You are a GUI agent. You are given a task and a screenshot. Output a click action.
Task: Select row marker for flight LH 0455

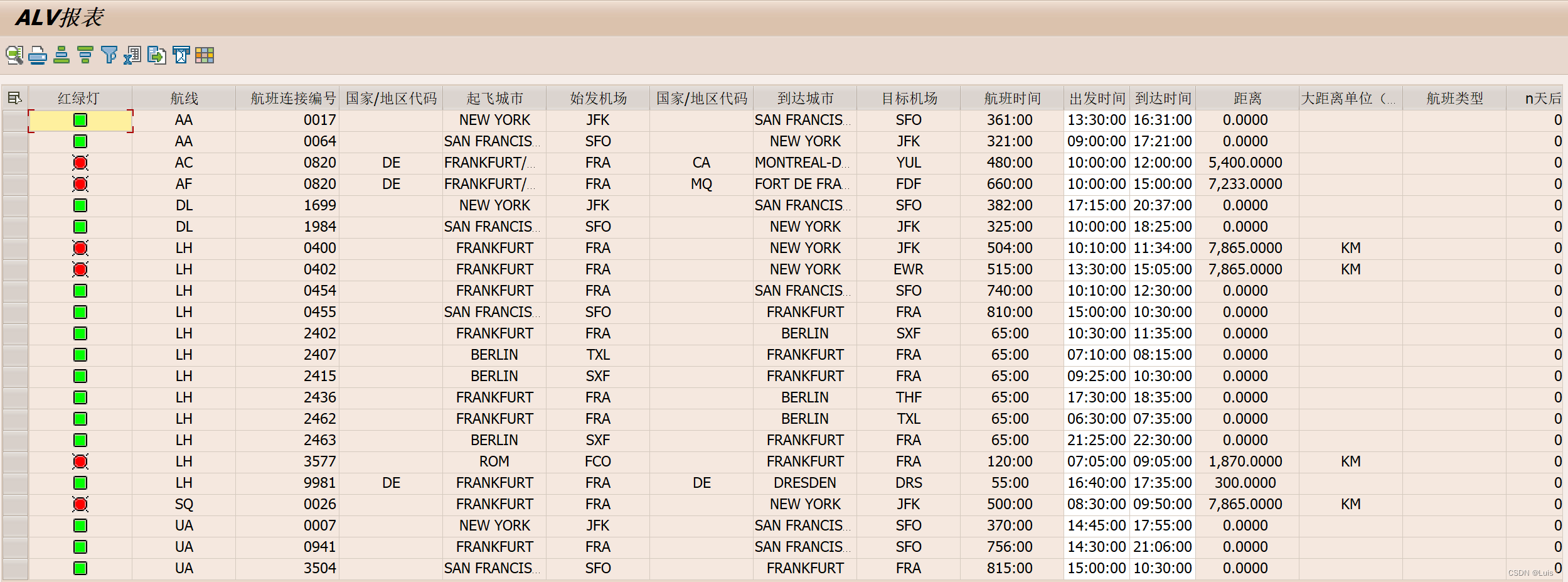[15, 312]
